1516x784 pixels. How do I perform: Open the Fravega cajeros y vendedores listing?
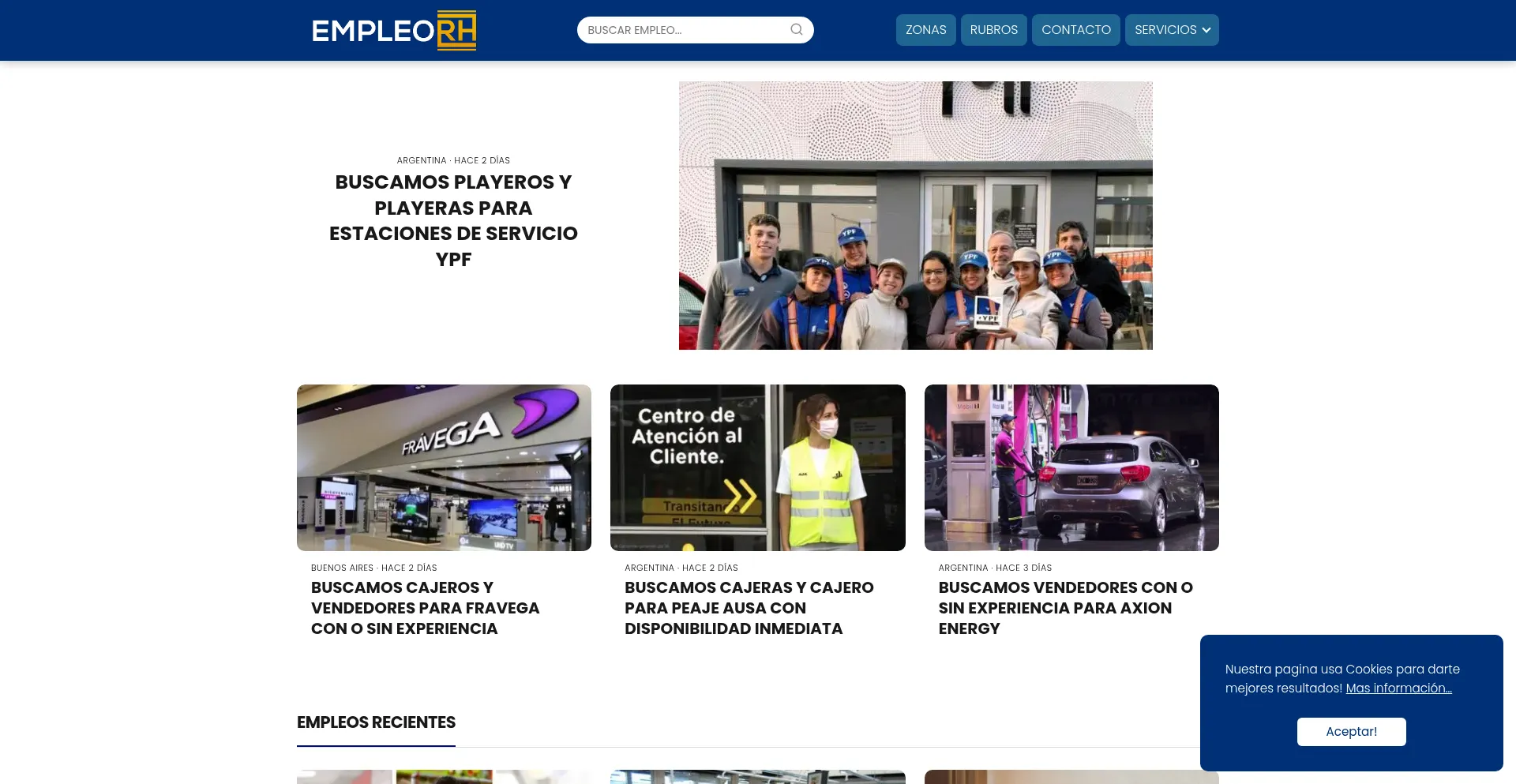pos(425,608)
